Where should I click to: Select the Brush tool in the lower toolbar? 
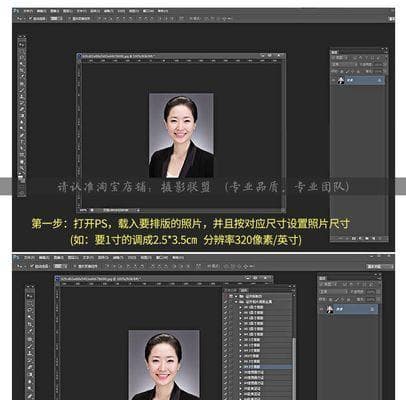pyautogui.click(x=30, y=346)
